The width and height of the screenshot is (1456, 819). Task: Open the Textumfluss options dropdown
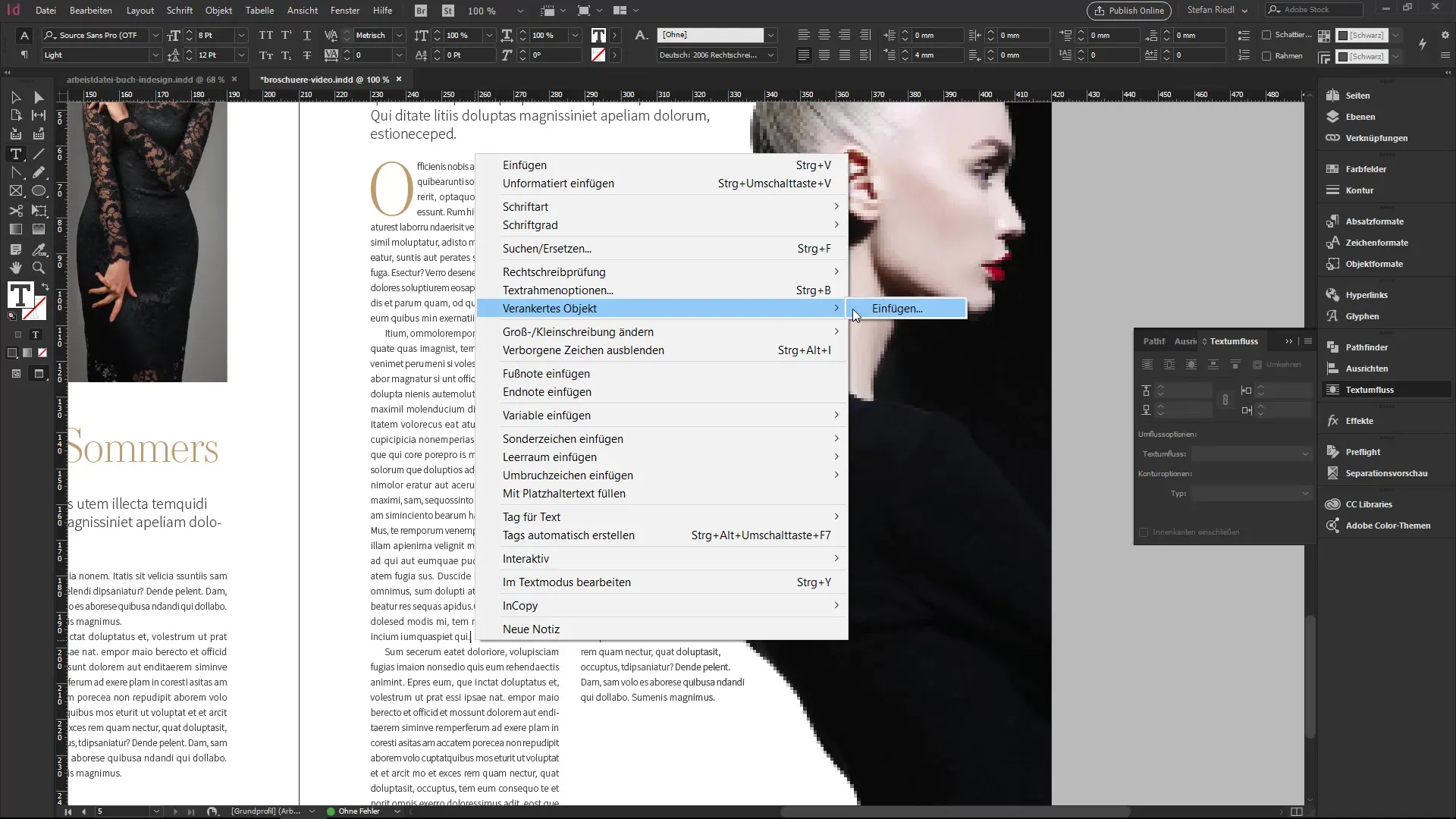pyautogui.click(x=1251, y=453)
